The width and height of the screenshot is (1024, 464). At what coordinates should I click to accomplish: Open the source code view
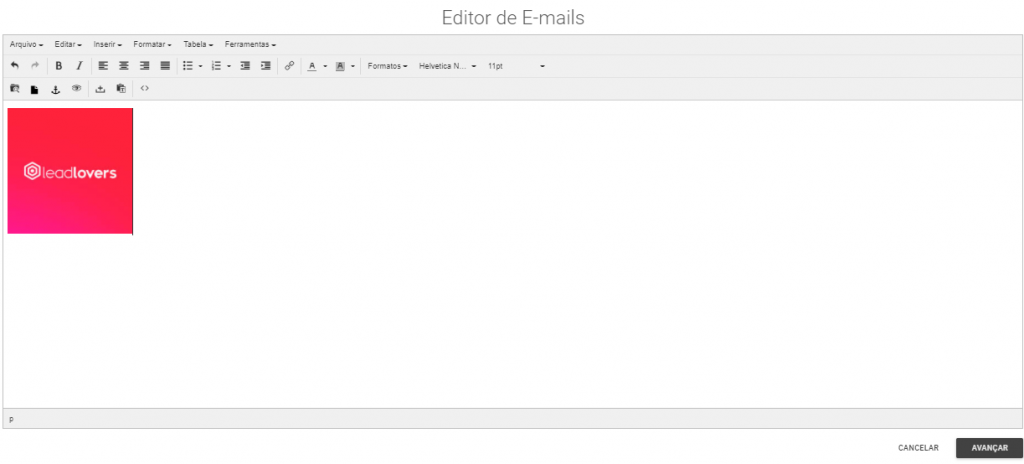(x=145, y=89)
